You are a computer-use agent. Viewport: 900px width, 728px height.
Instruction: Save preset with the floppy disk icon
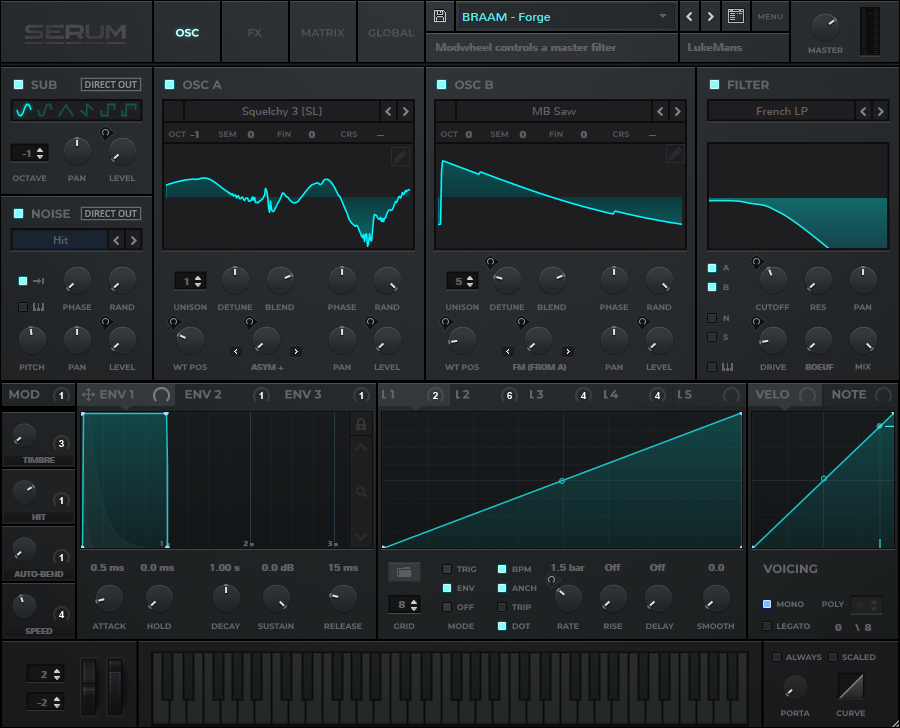point(440,16)
